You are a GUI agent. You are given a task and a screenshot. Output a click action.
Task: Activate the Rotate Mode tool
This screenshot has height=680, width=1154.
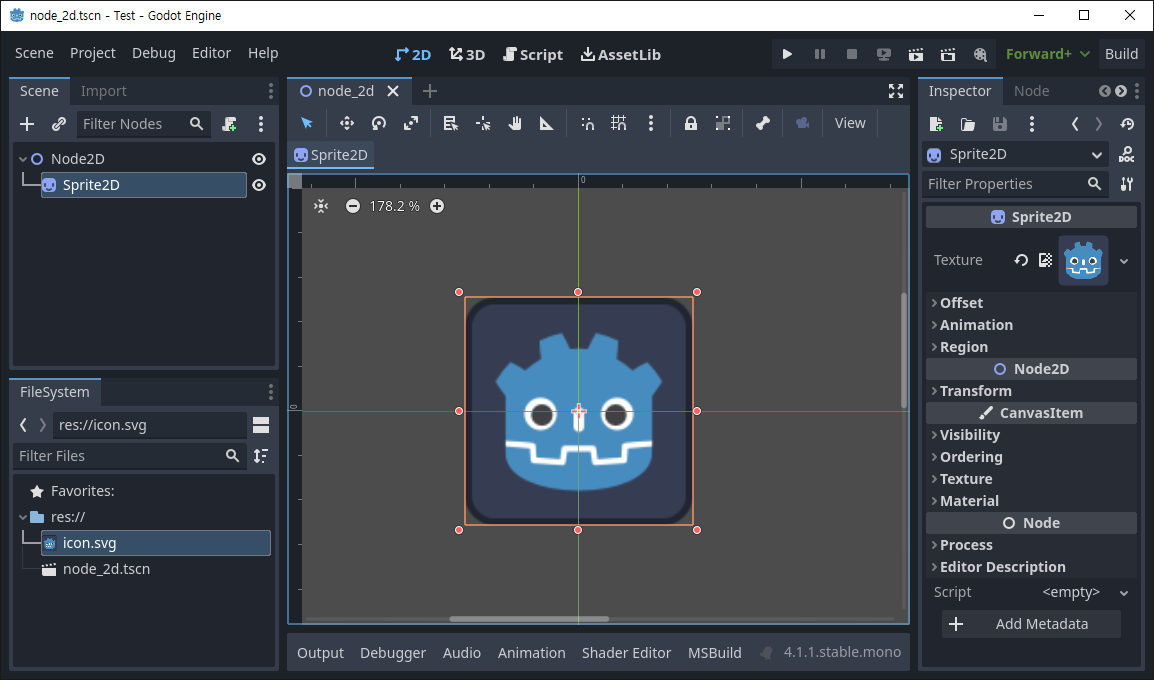(x=379, y=123)
